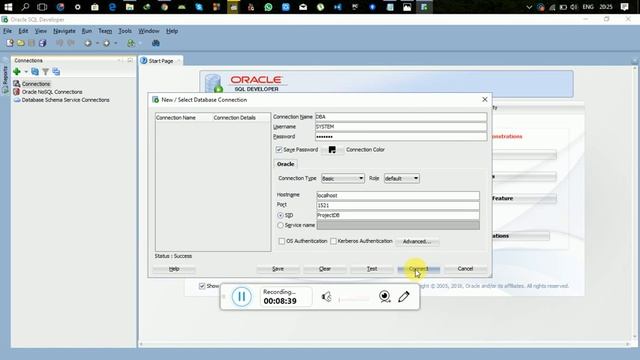Click the Save button in dialog

[x=278, y=269]
